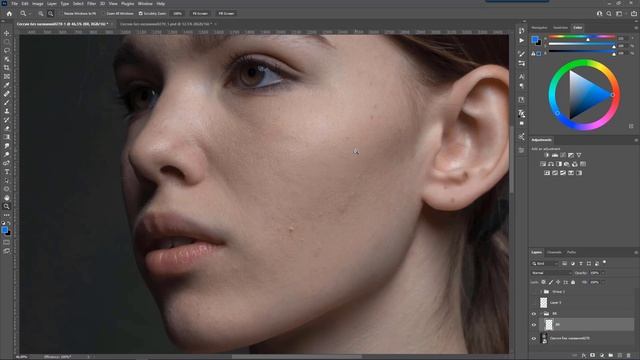The height and width of the screenshot is (360, 640).
Task: Open the layer style fx menu
Action: 584,356
